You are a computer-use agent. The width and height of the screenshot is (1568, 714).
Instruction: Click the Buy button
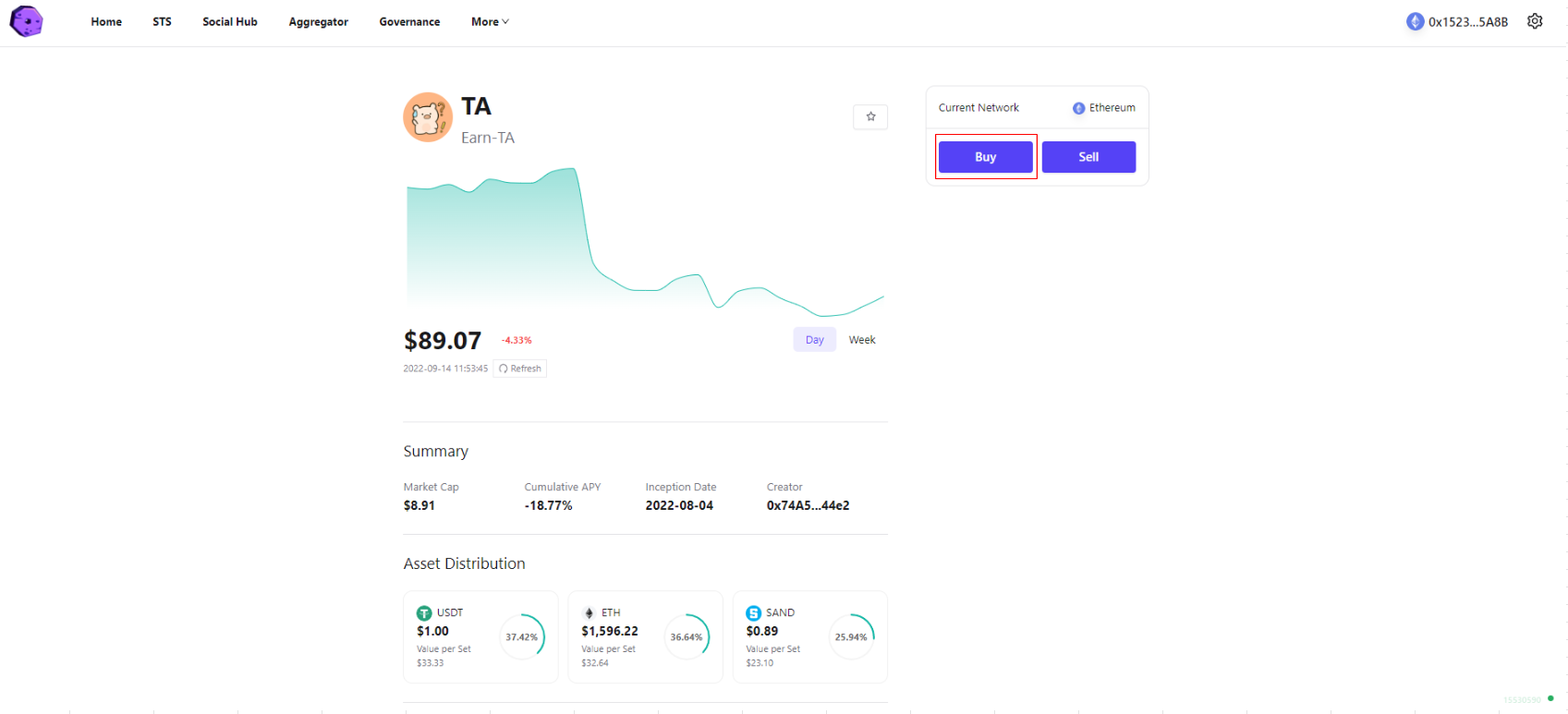tap(986, 157)
